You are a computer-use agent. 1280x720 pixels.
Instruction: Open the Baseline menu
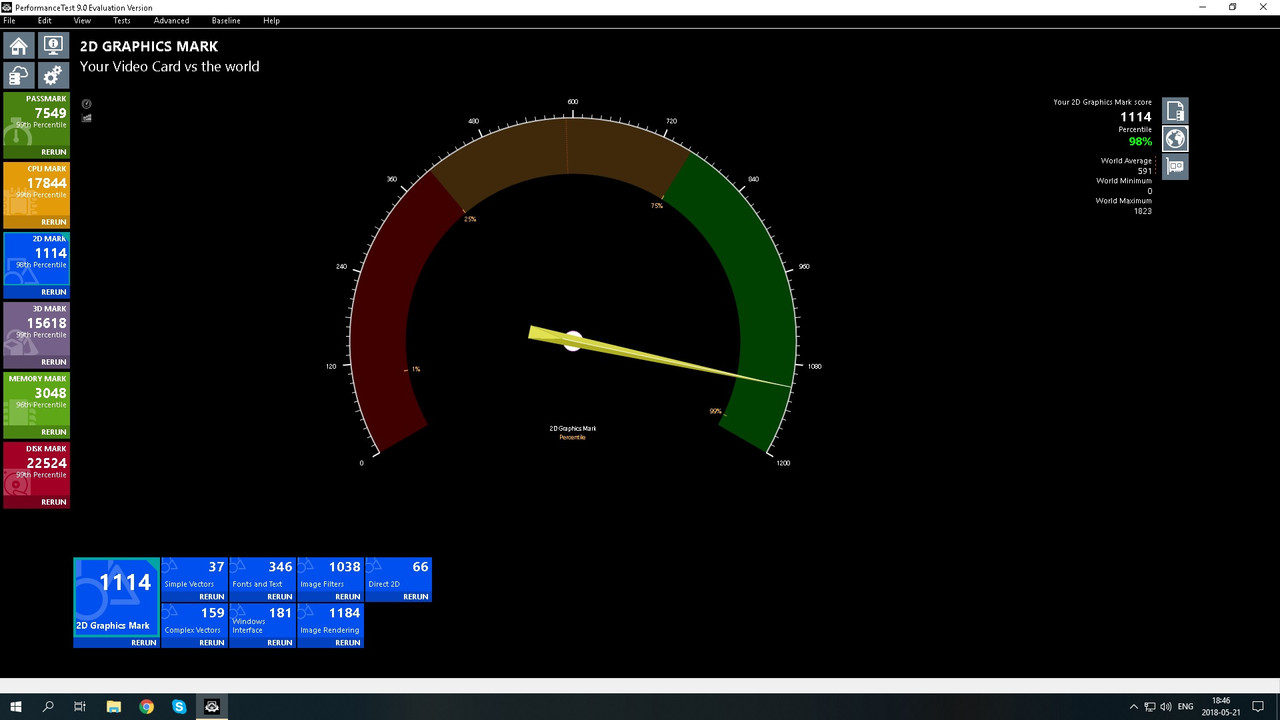pyautogui.click(x=226, y=21)
